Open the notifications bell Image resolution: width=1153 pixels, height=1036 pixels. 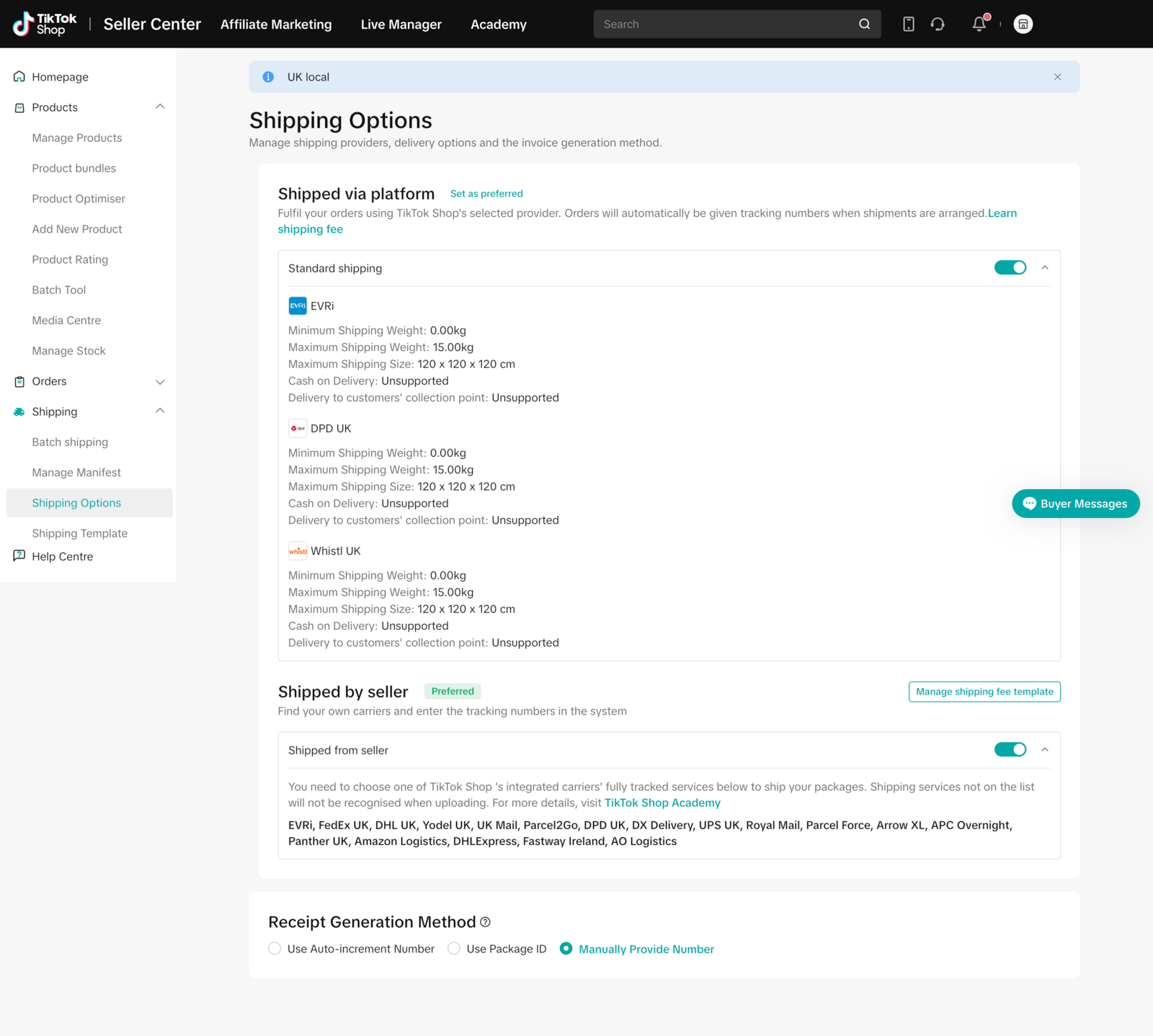tap(979, 24)
